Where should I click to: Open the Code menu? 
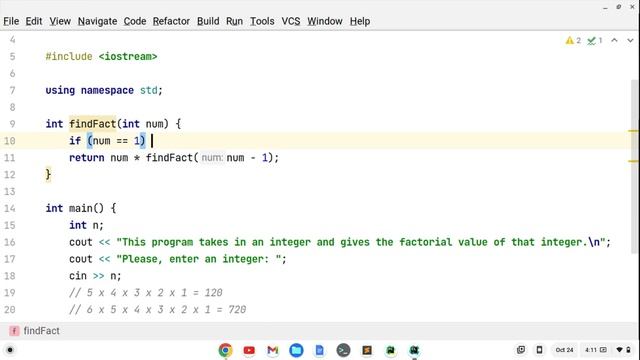135,21
